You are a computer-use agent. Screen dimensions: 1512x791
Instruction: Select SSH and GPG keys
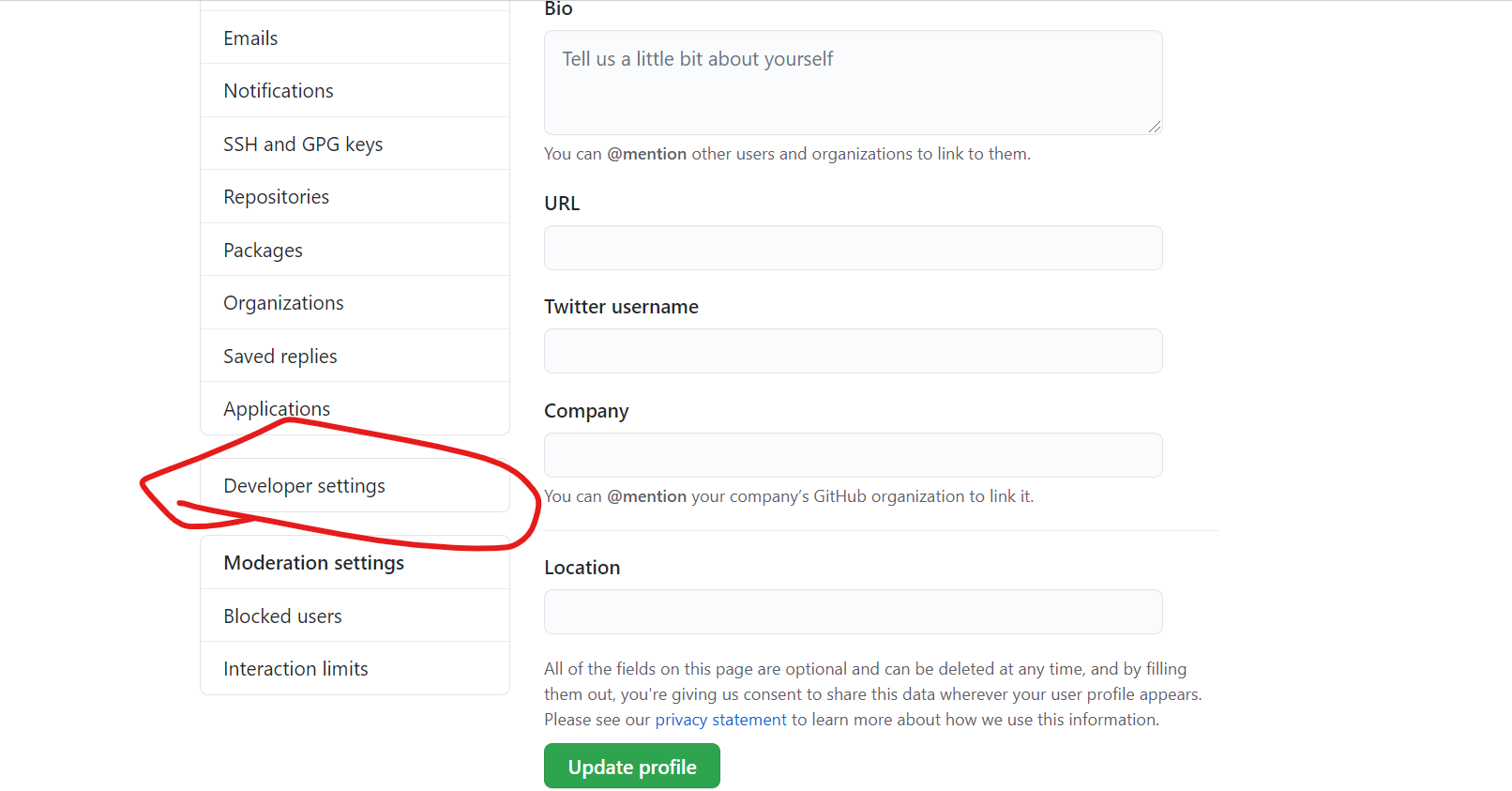coord(355,144)
